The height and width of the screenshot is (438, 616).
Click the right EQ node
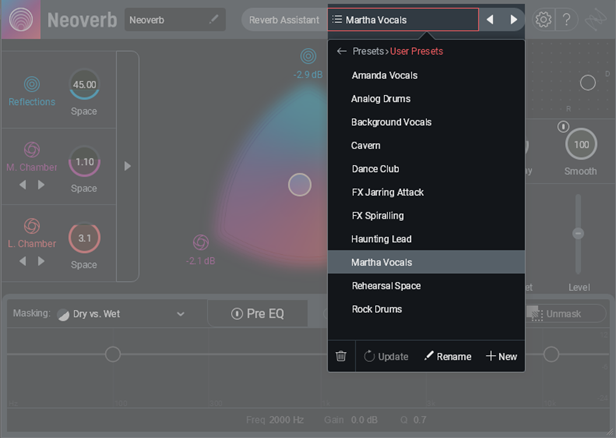click(551, 354)
